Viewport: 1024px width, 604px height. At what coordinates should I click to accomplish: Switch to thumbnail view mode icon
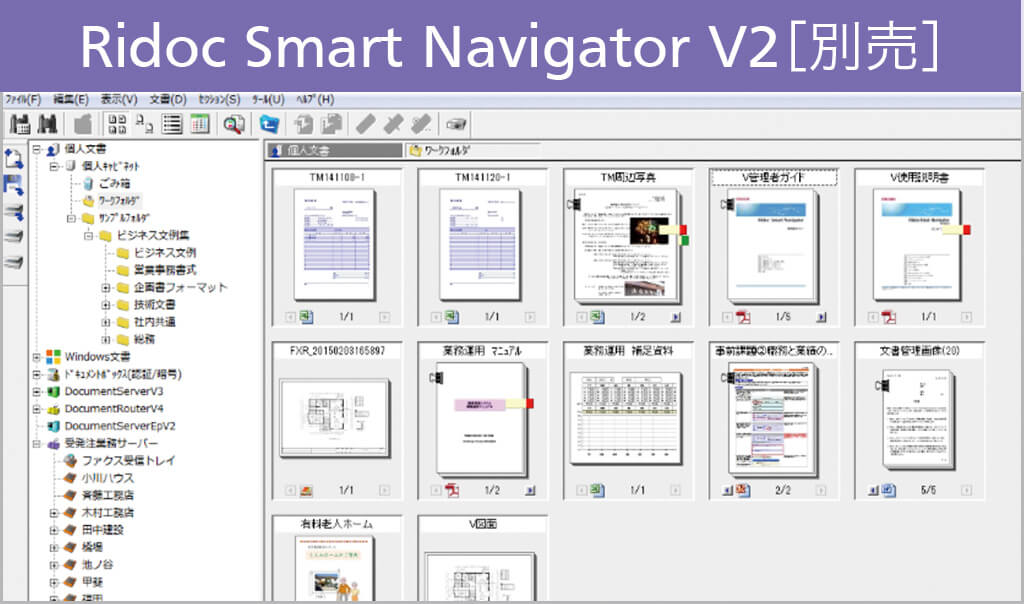point(117,125)
